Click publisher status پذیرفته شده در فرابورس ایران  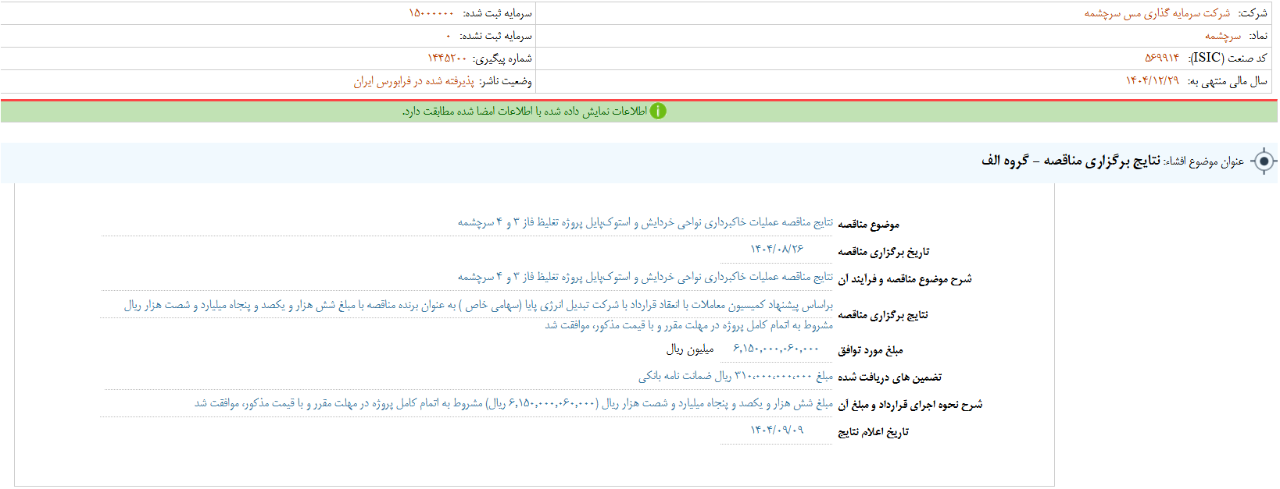click(x=414, y=81)
